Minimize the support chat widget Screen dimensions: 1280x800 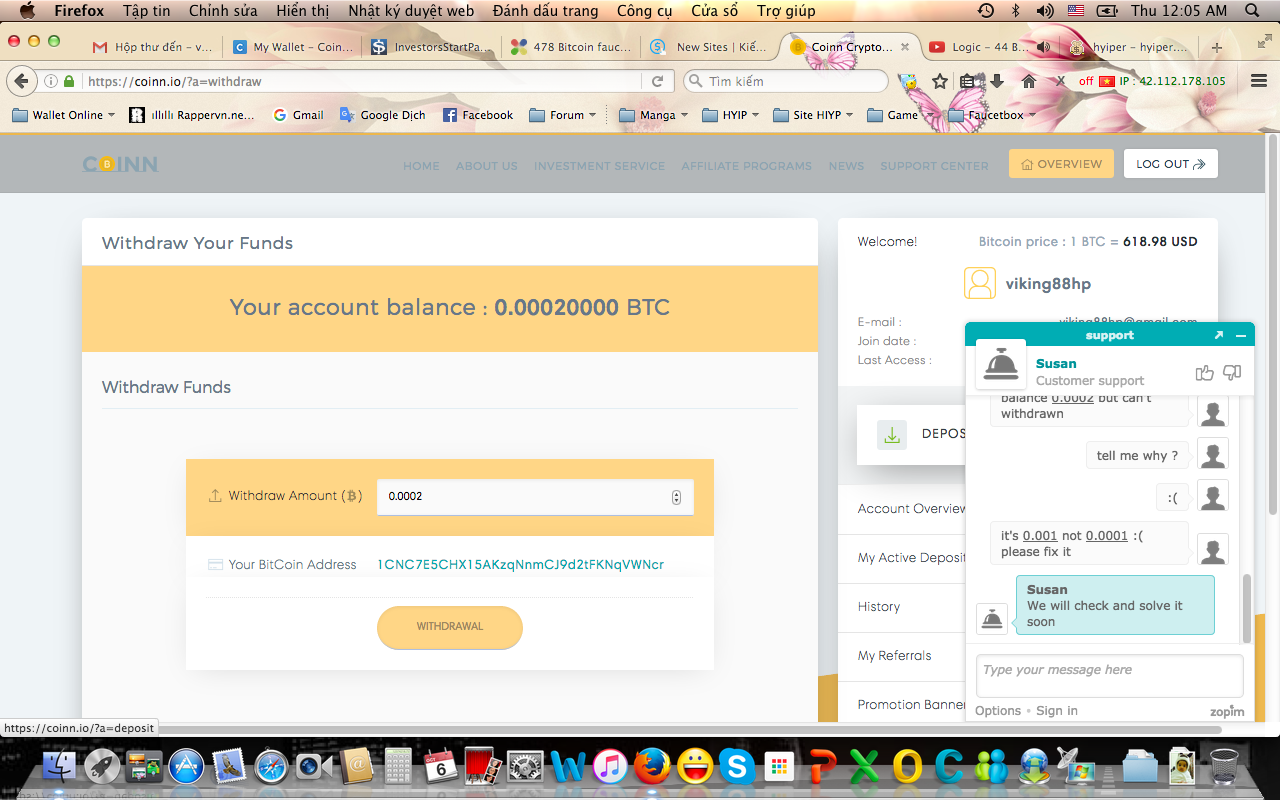pyautogui.click(x=1241, y=335)
